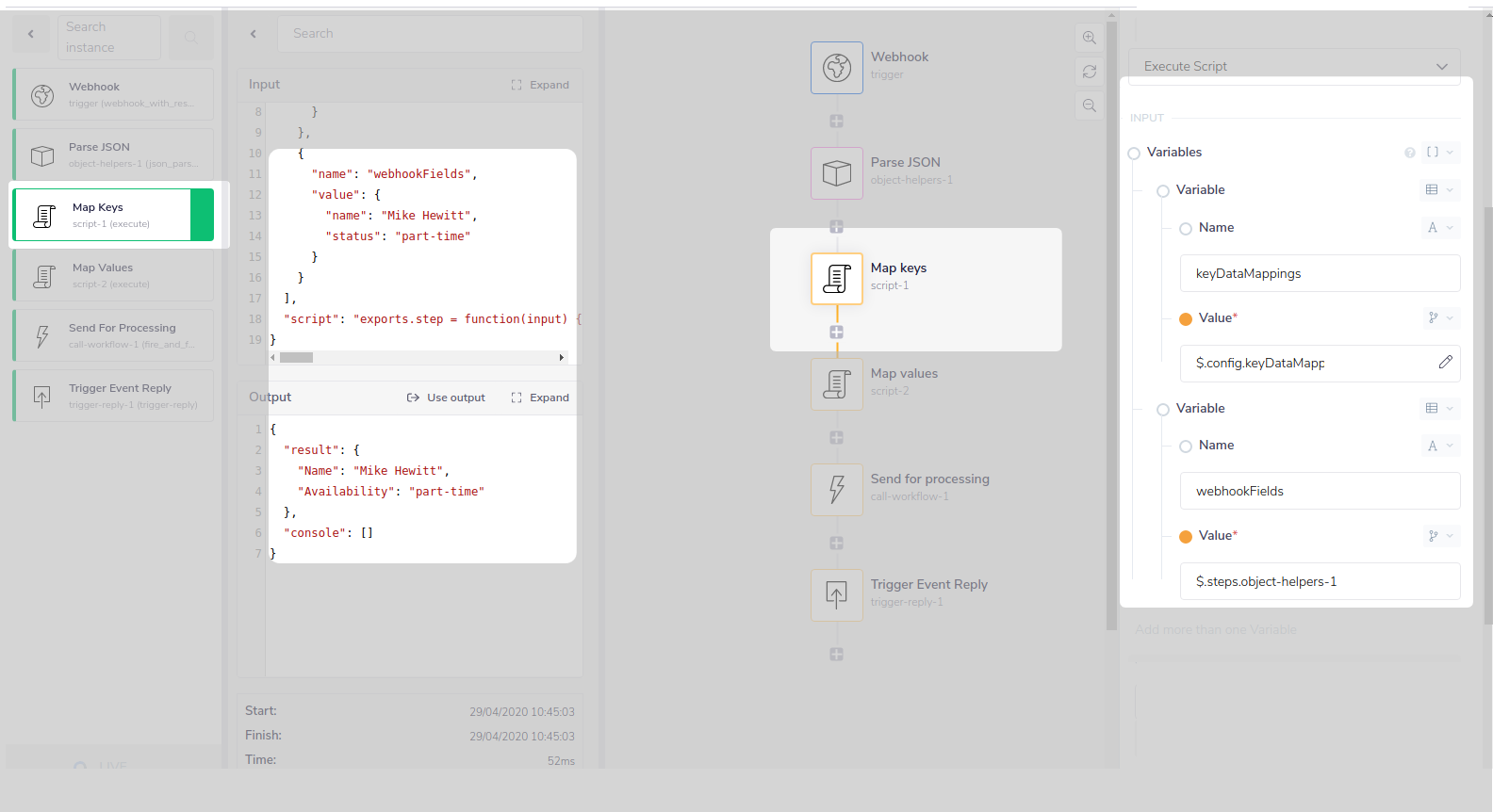Click Use output button
Screen dimensions: 1493x812
point(446,398)
